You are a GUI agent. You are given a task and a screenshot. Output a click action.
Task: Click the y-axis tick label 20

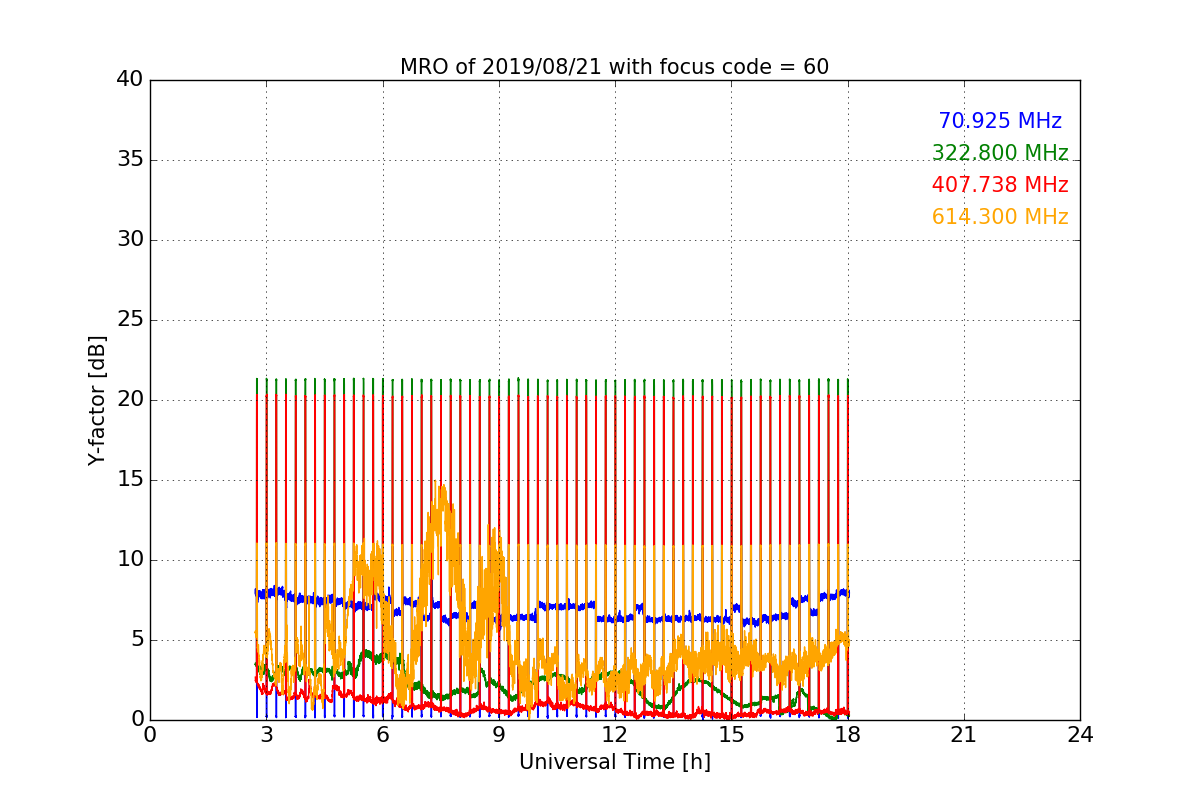[x=129, y=400]
